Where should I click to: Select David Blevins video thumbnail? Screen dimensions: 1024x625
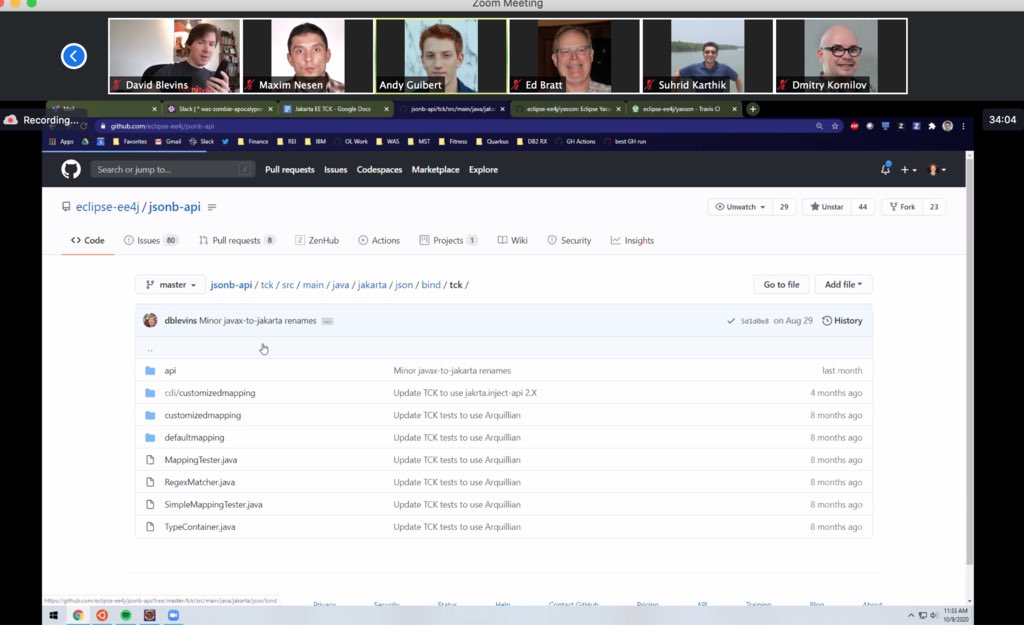[174, 56]
